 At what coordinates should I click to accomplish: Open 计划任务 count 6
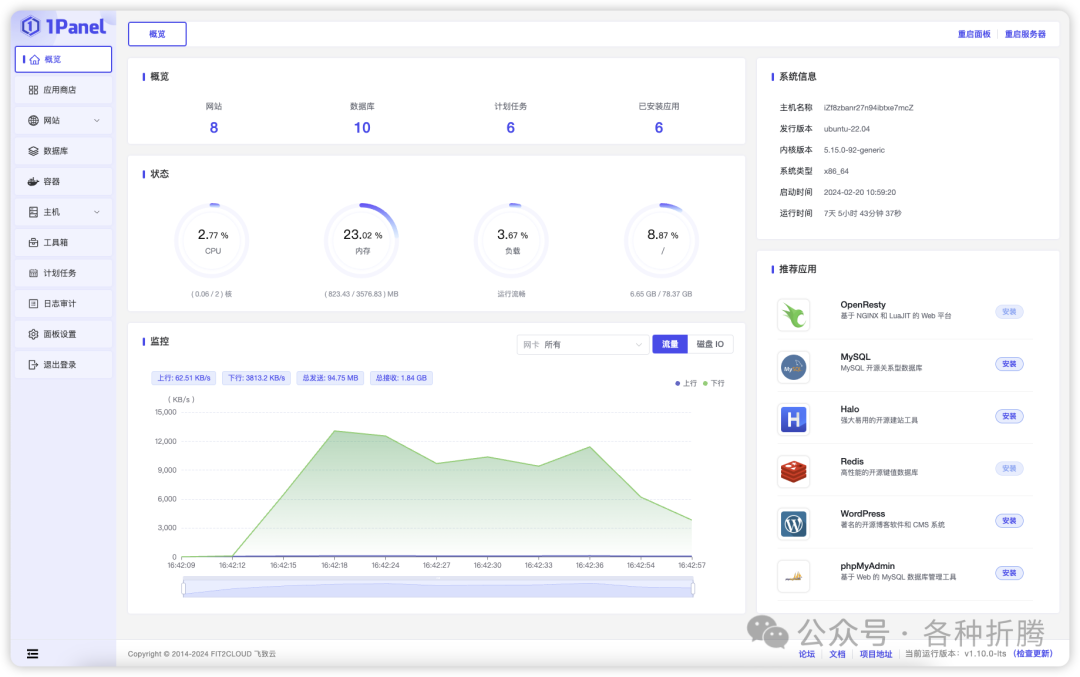(510, 128)
